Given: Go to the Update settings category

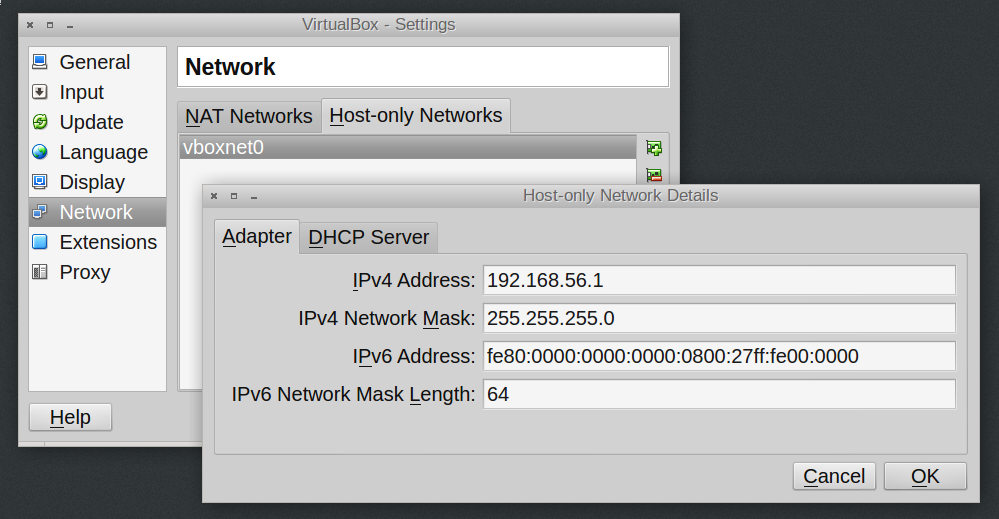Looking at the screenshot, I should pos(91,122).
